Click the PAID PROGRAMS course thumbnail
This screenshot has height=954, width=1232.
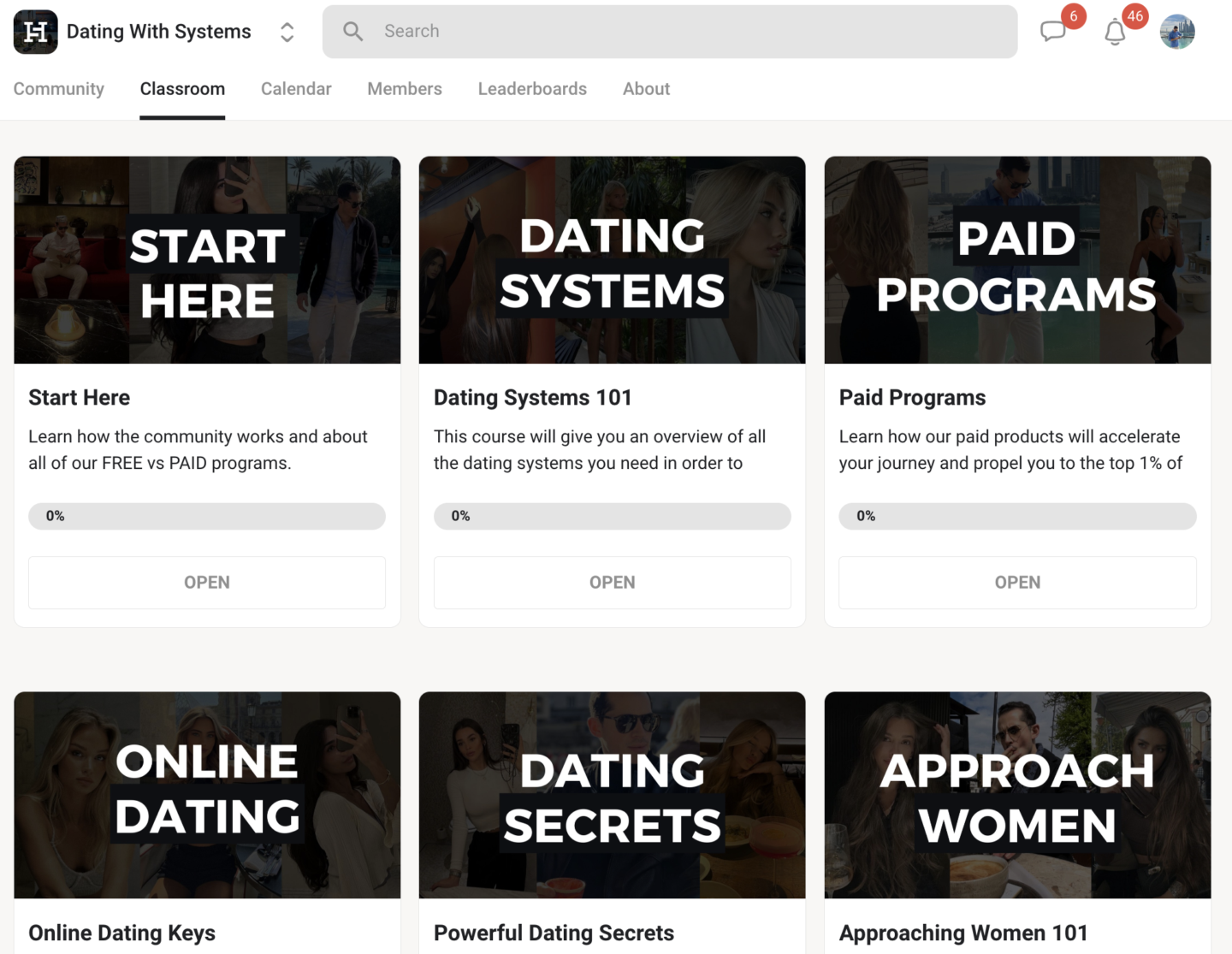coord(1017,260)
